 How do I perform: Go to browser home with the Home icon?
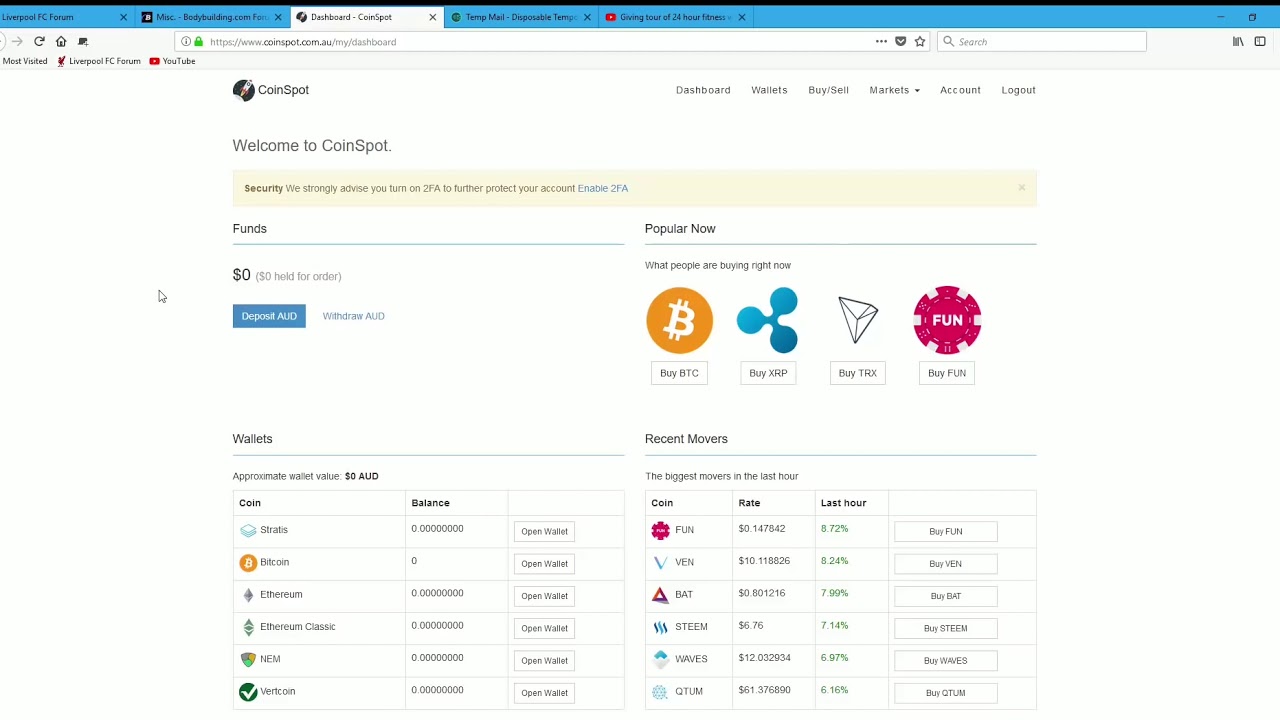tap(61, 41)
